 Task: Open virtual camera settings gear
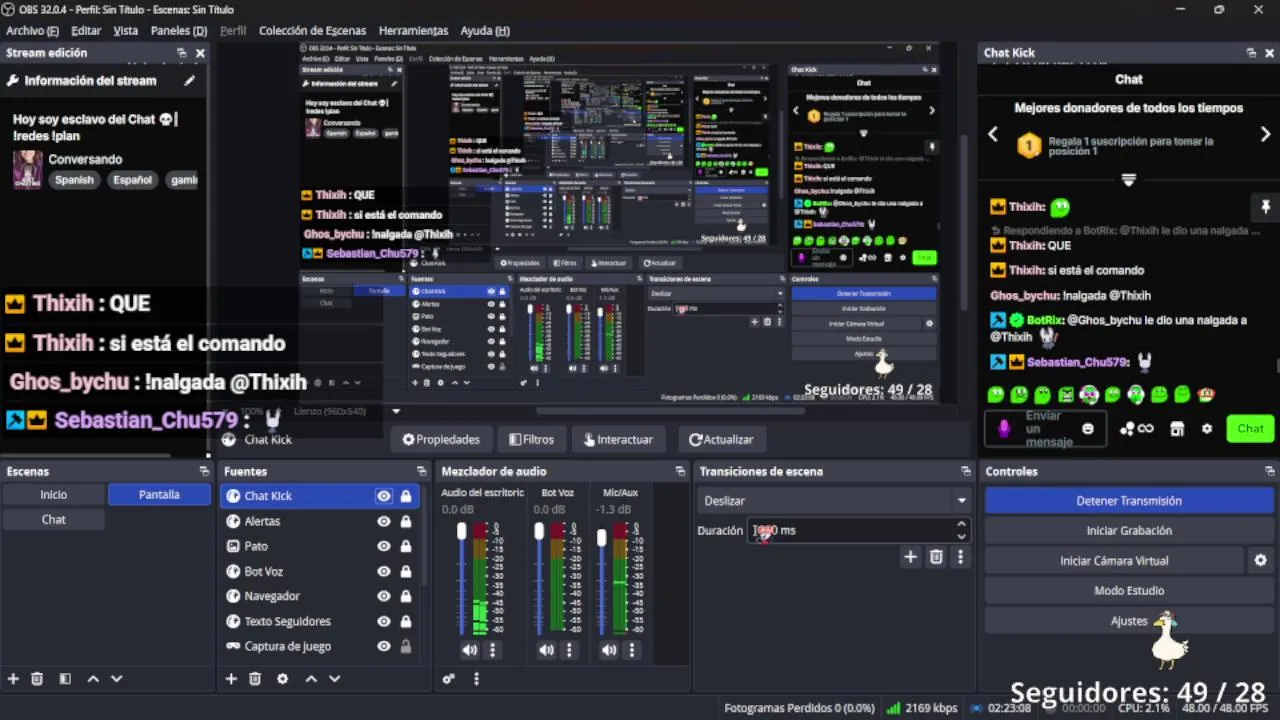click(1261, 561)
